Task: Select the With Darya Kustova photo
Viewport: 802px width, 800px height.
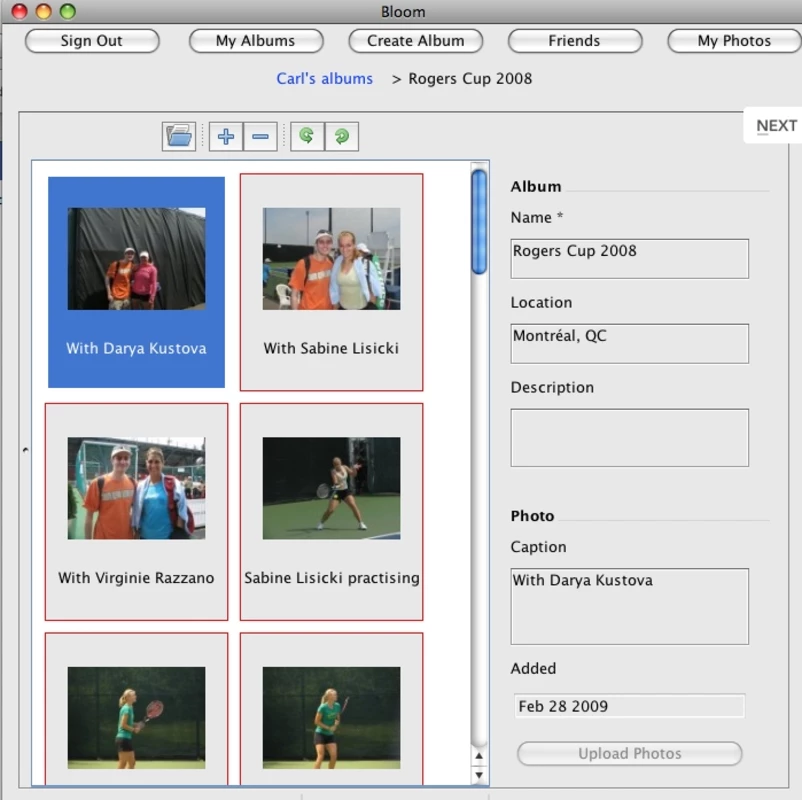Action: point(137,282)
